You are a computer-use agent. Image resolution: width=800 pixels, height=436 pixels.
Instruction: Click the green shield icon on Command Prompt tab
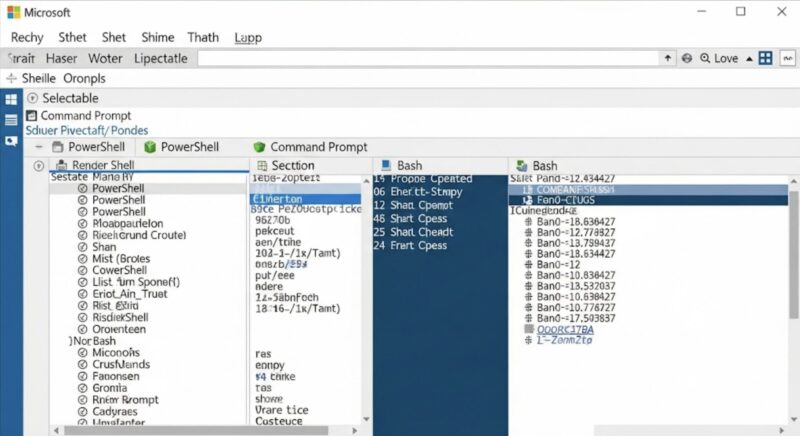click(x=259, y=147)
